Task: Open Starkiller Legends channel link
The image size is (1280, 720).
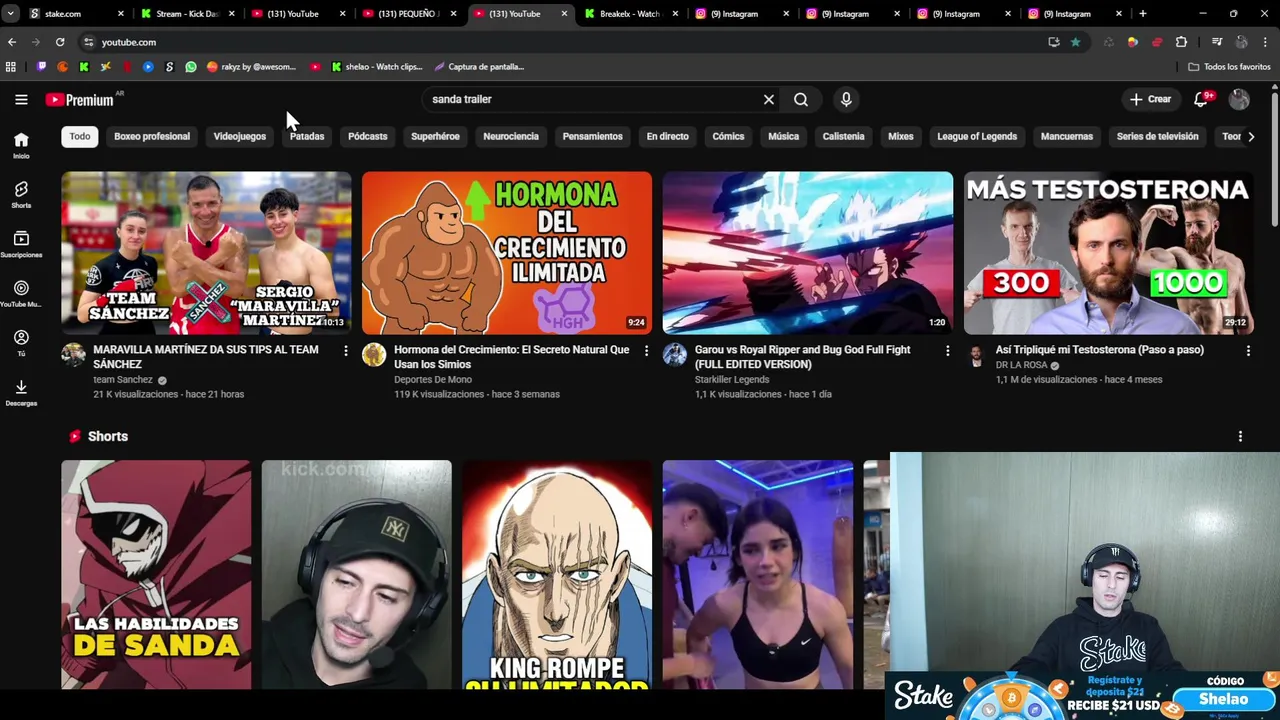Action: [x=732, y=380]
